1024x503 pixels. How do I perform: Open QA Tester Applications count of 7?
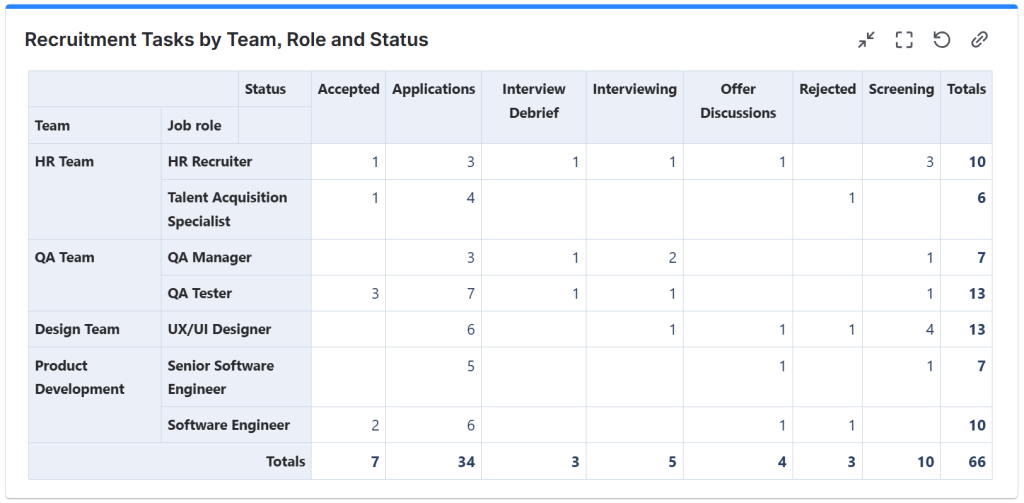point(470,293)
